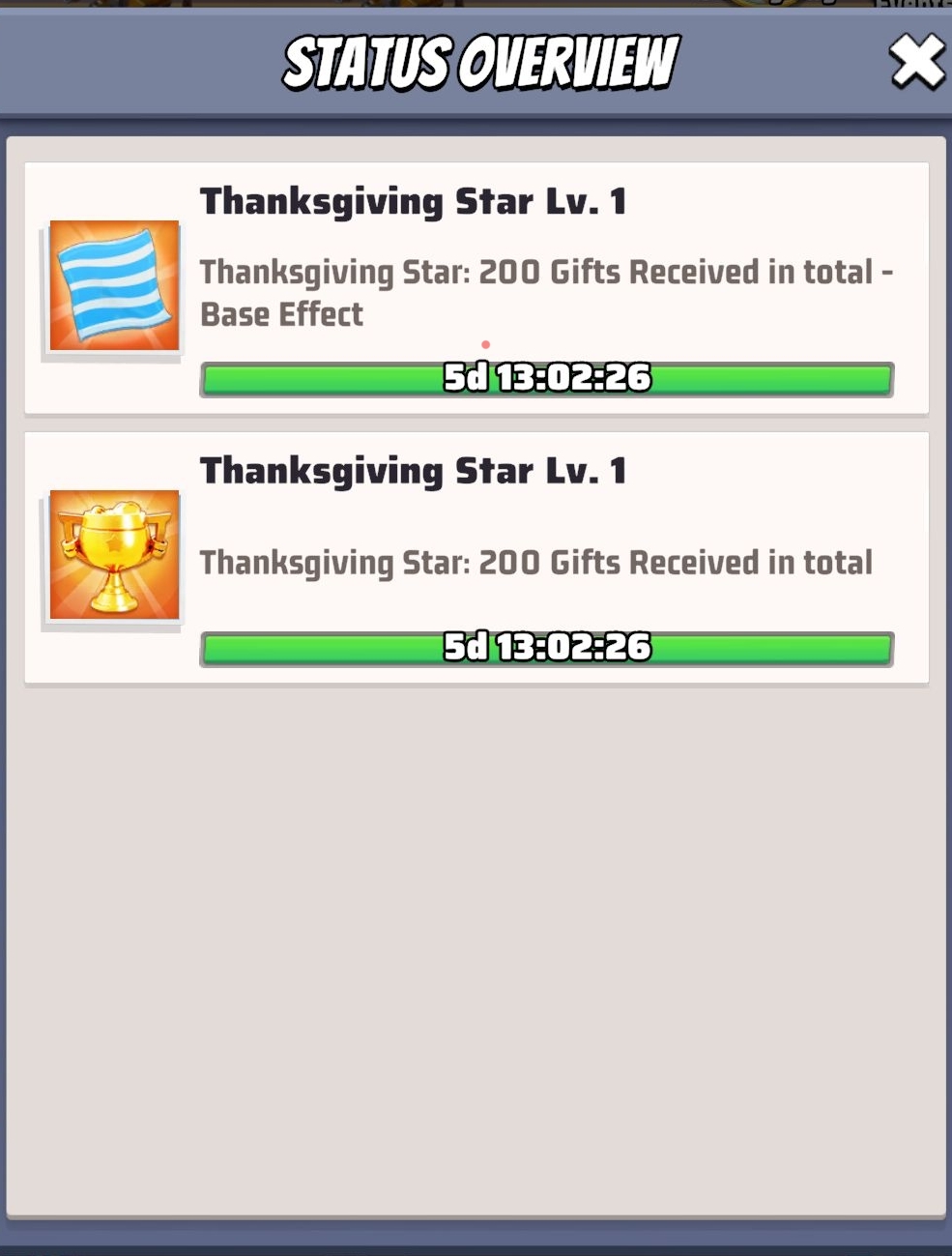Viewport: 952px width, 1256px height.
Task: Click the first green countdown progress bar
Action: coord(547,378)
